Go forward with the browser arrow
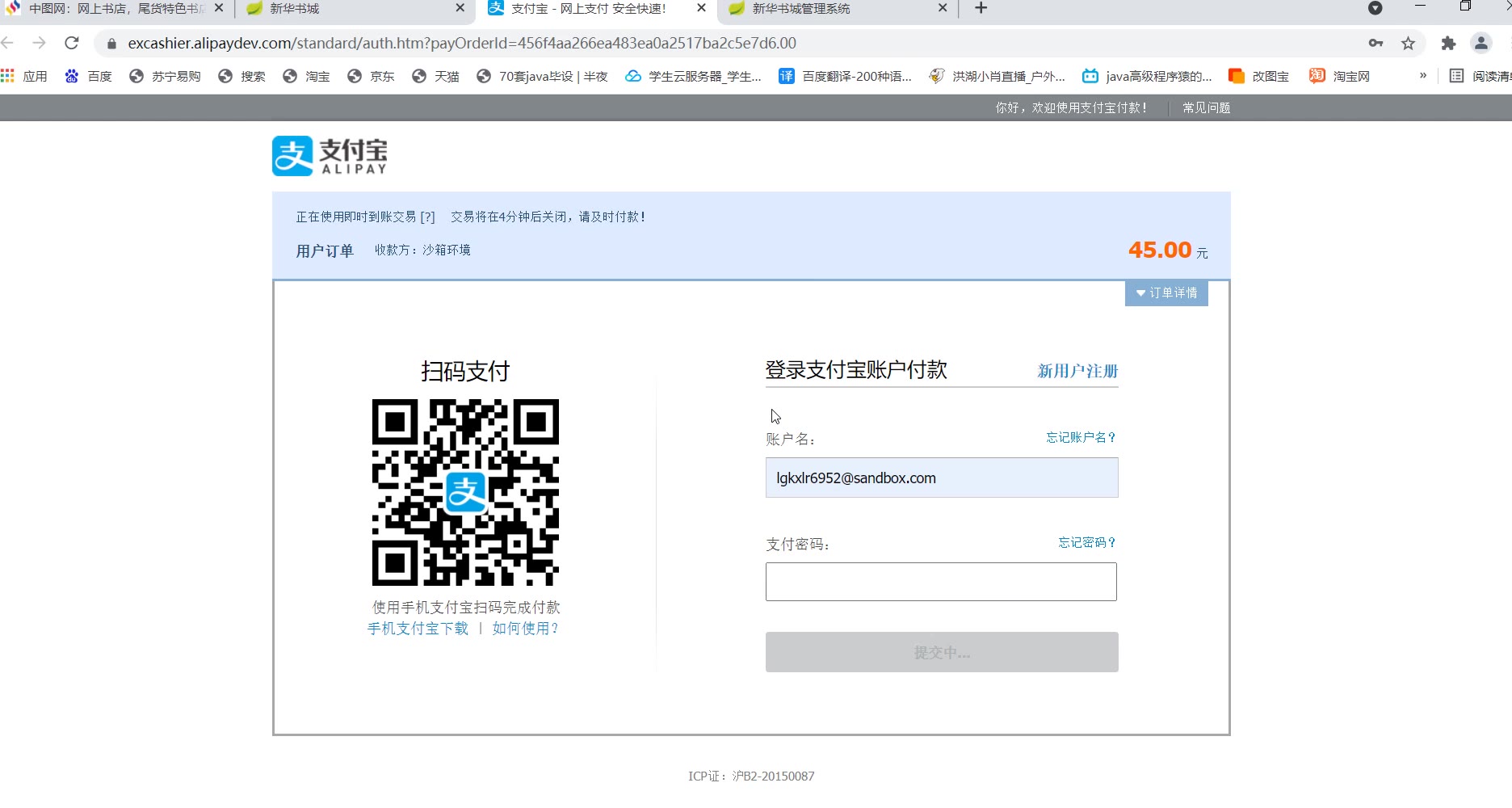This screenshot has height=808, width=1512. click(x=39, y=43)
